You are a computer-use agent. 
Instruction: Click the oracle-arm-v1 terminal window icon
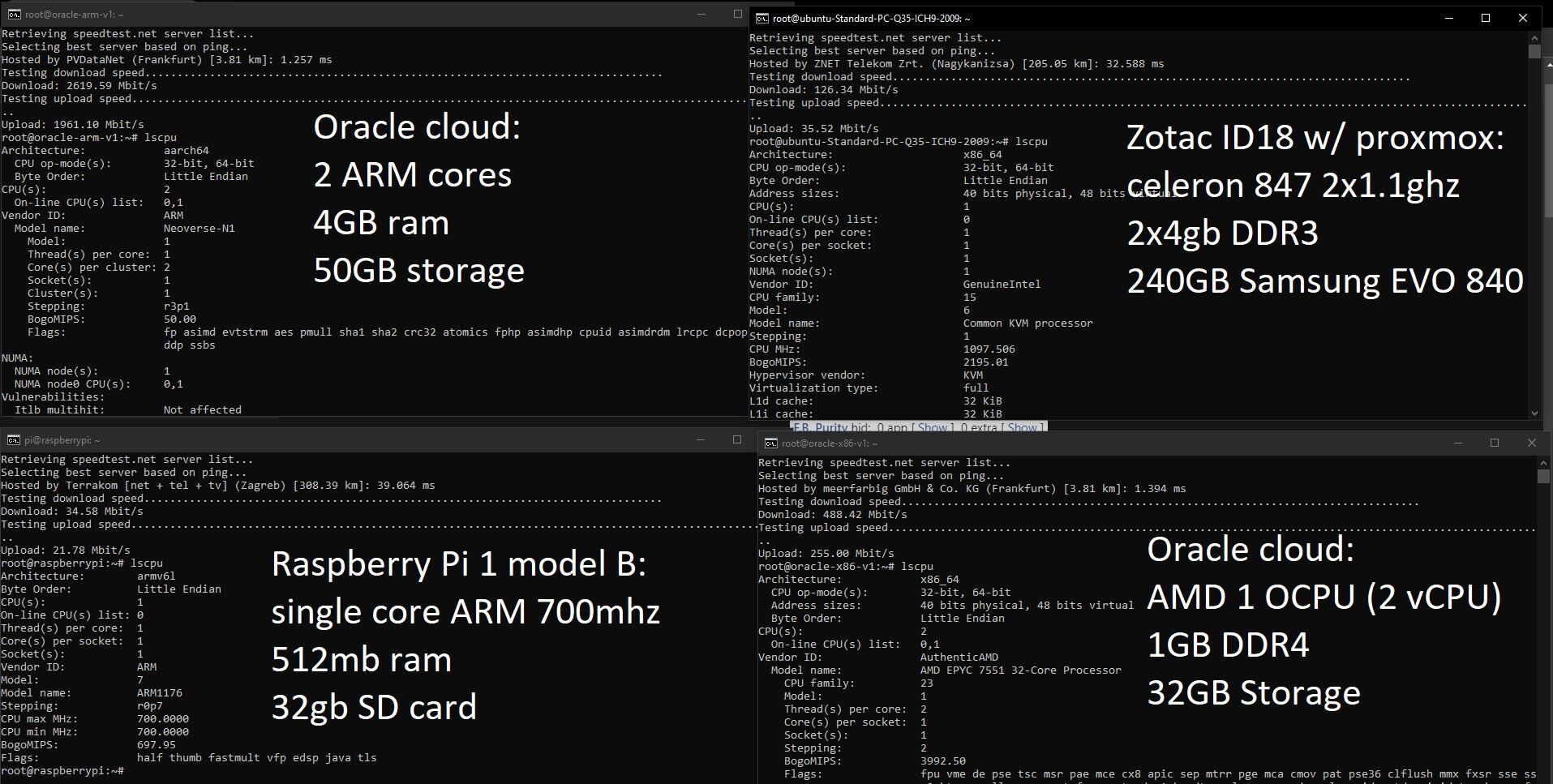pos(14,14)
